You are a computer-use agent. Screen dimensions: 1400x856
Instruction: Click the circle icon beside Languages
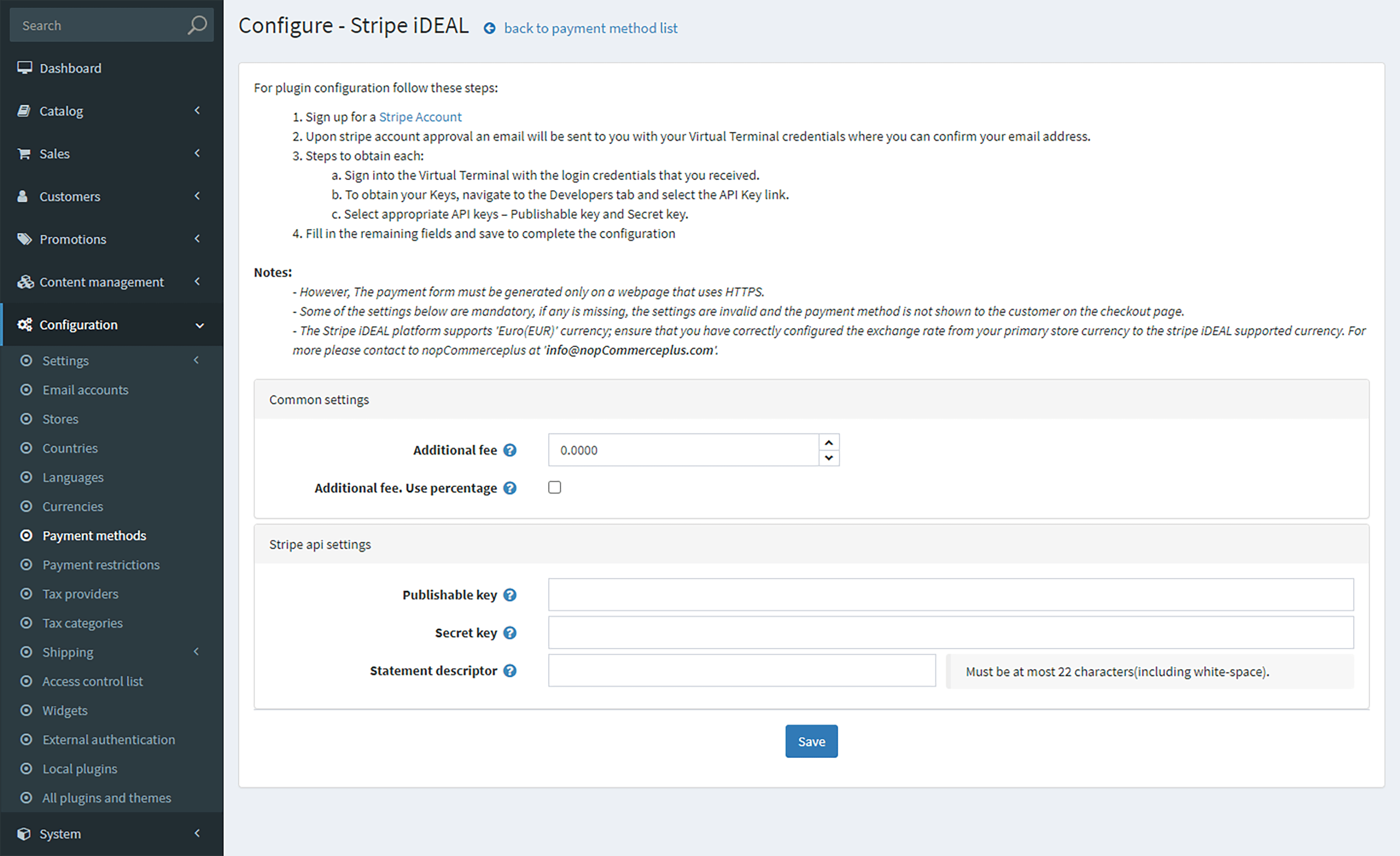tap(26, 477)
